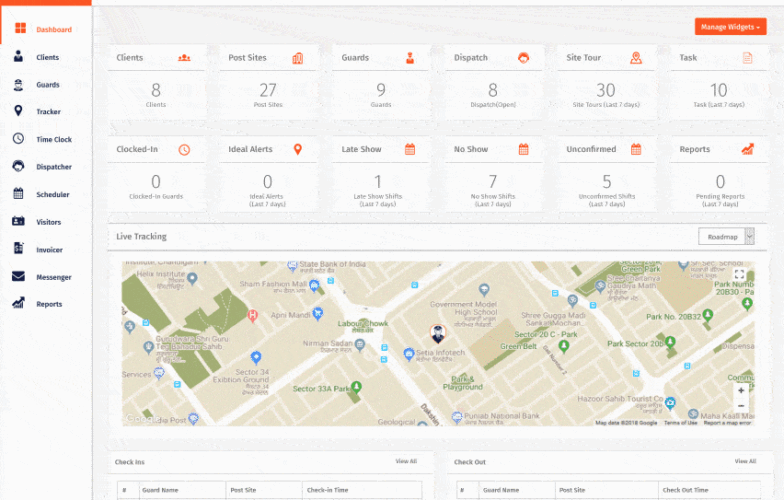Go to Dashboard menu item
This screenshot has height=500, width=784.
point(54,30)
